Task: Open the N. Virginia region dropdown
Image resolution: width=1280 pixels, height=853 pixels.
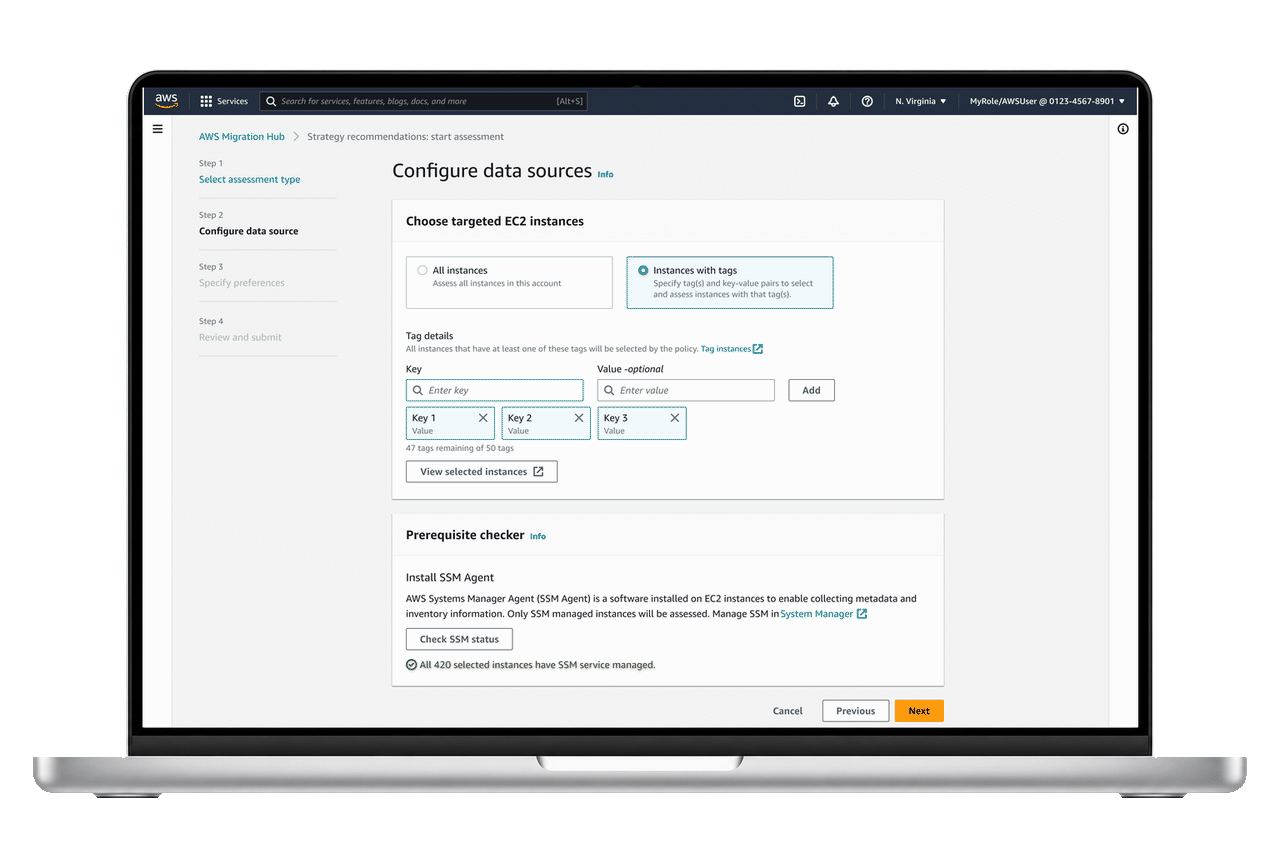Action: coord(921,101)
